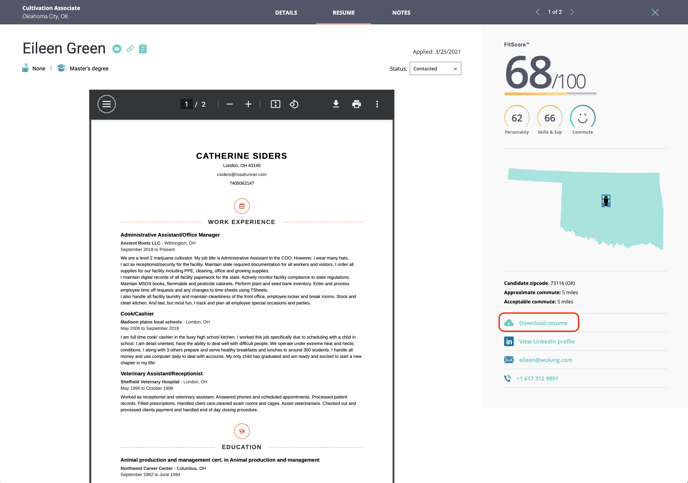
Task: Download the PDF from viewer toolbar
Action: tap(336, 104)
